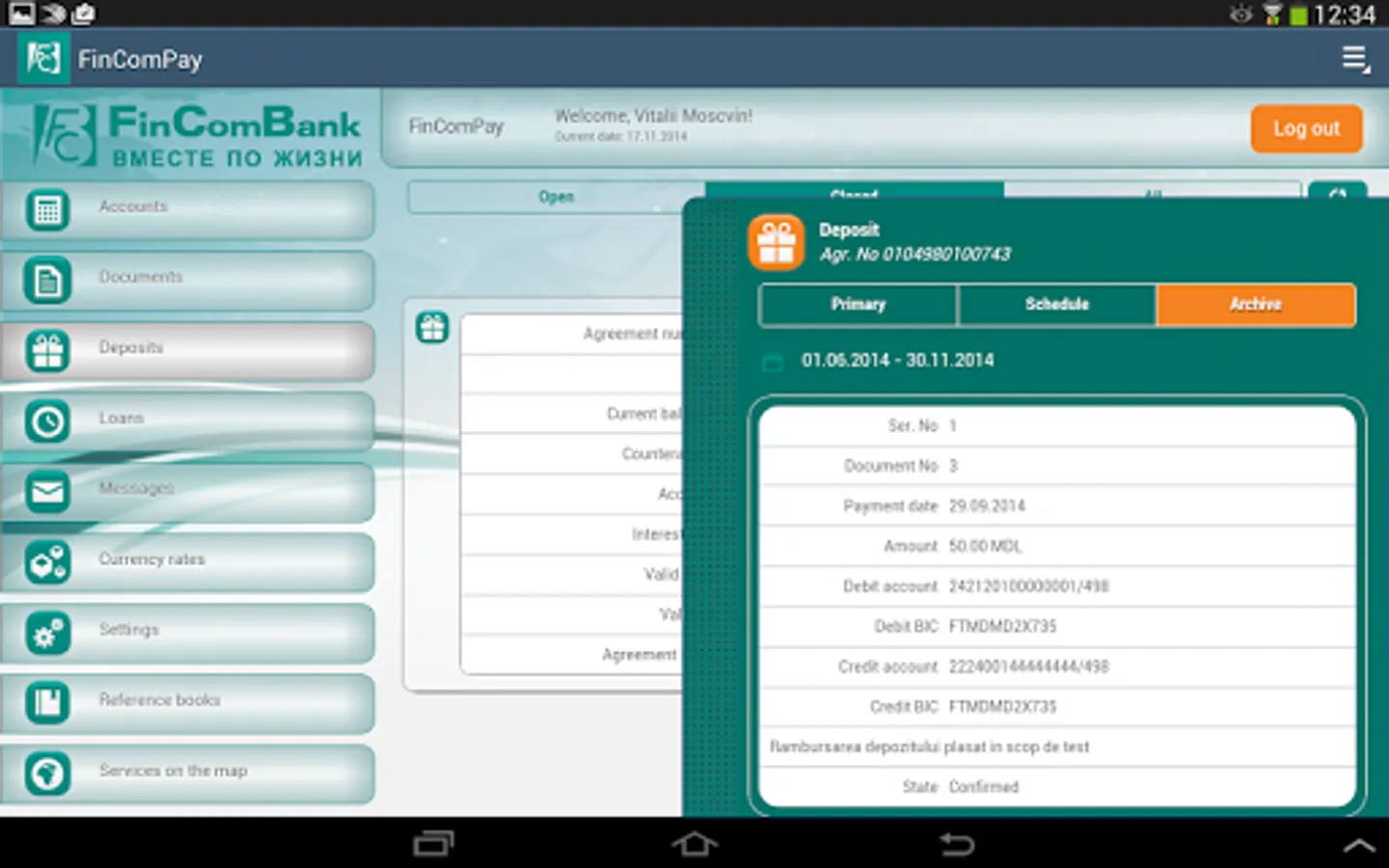This screenshot has height=868, width=1389.
Task: Tap the Document No 3 row
Action: (x=1057, y=466)
